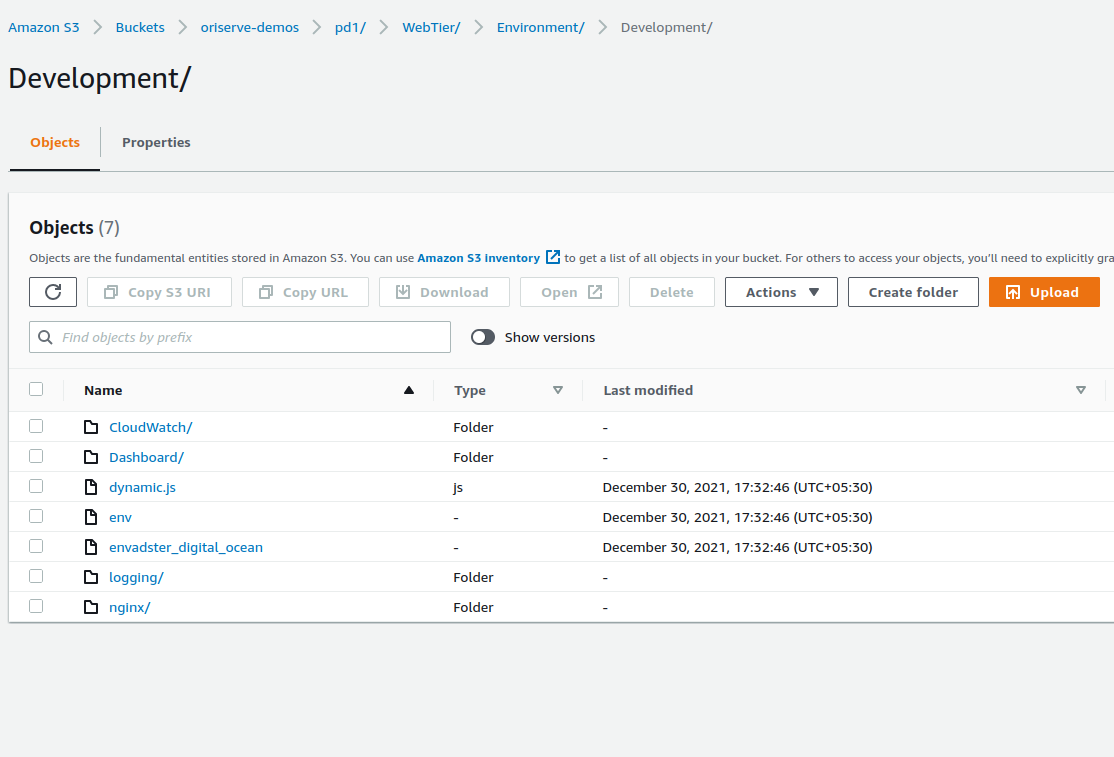1114x757 pixels.
Task: Check the box for the env file row
Action: point(36,516)
